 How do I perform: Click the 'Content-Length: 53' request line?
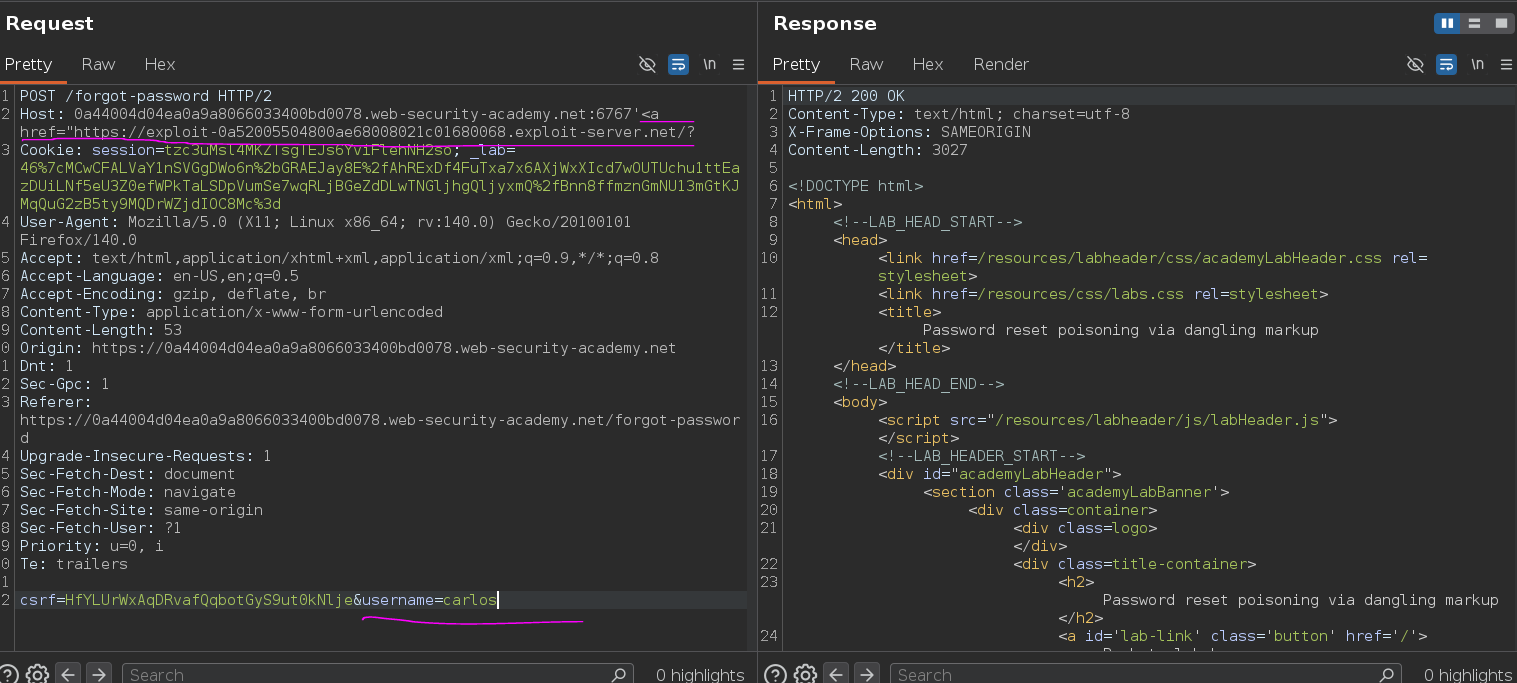point(101,330)
